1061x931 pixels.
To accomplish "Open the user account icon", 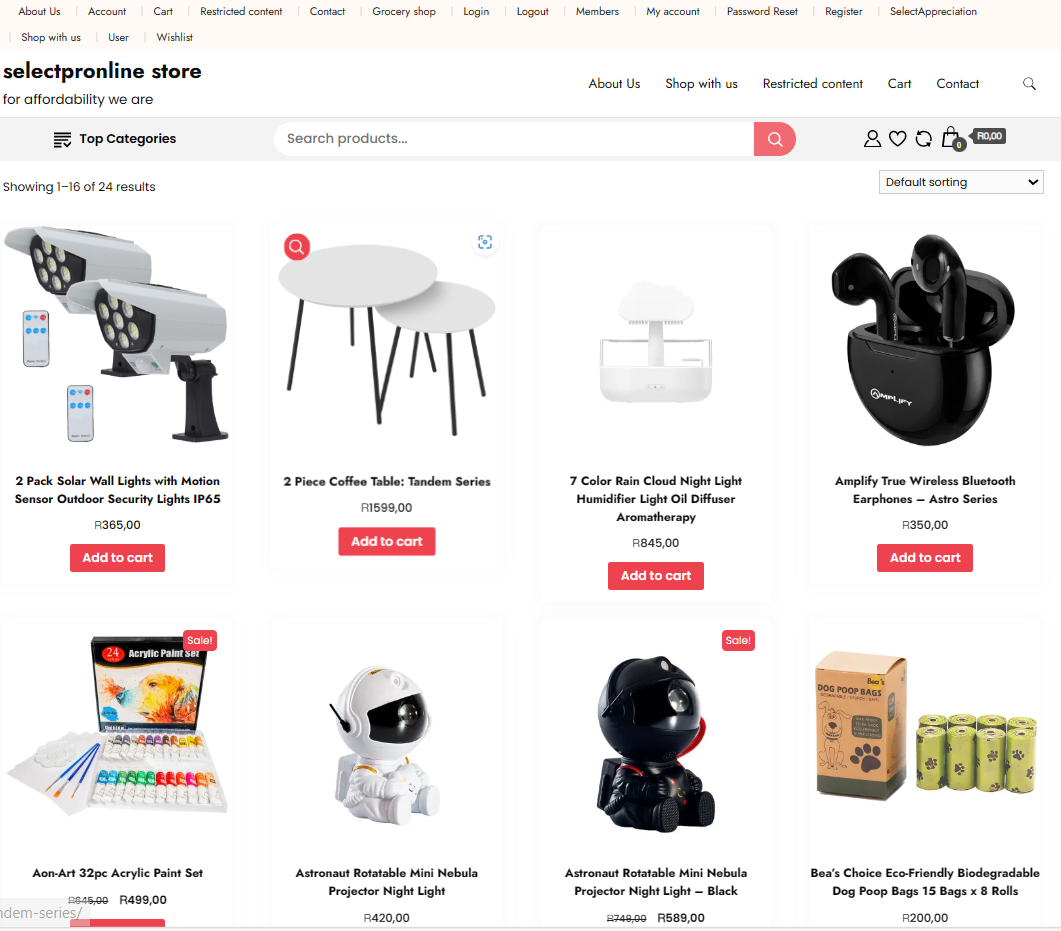I will (872, 139).
